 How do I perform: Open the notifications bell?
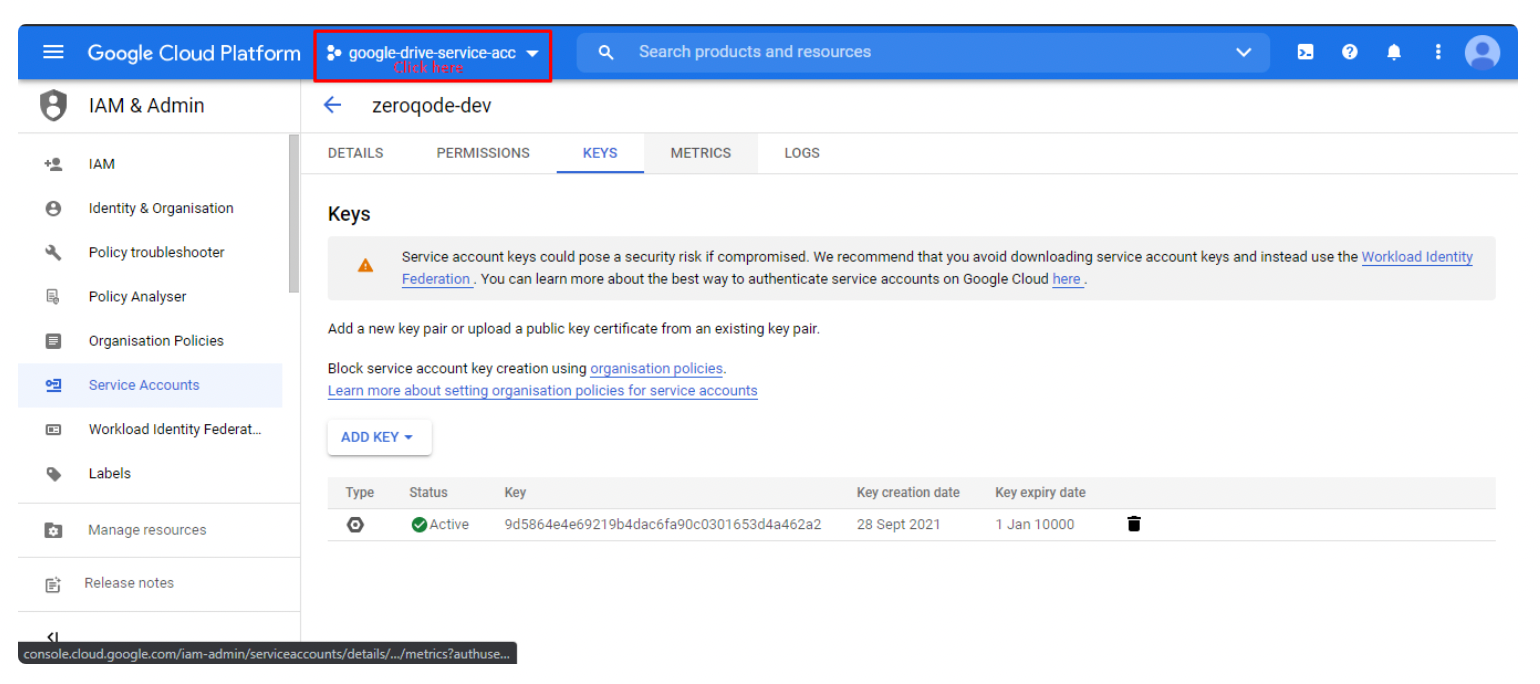1394,52
